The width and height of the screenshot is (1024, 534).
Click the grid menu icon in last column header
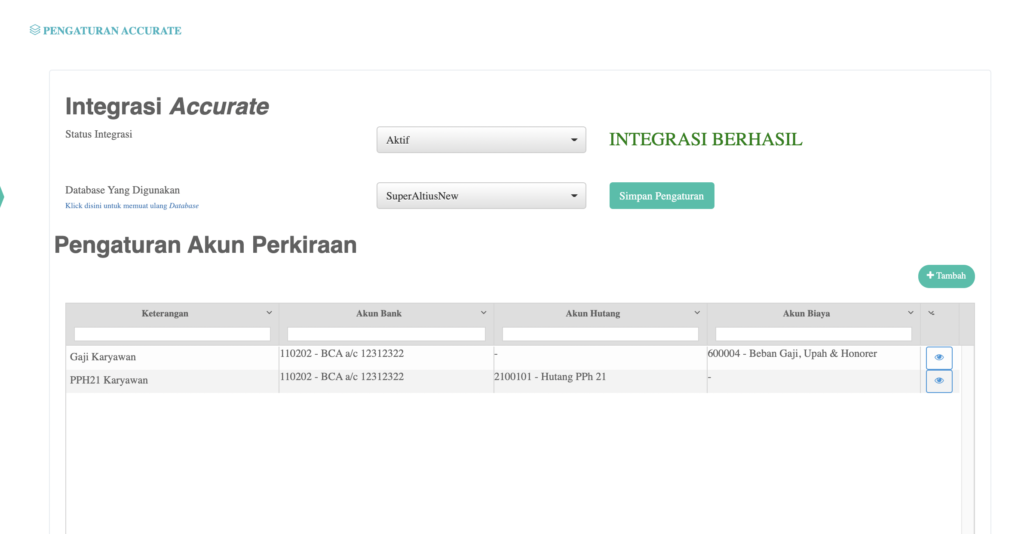pyautogui.click(x=931, y=313)
